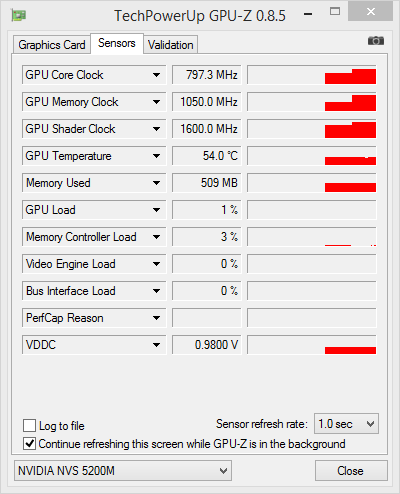Uncheck Continue refreshing in background option
This screenshot has height=494, width=400.
30,444
